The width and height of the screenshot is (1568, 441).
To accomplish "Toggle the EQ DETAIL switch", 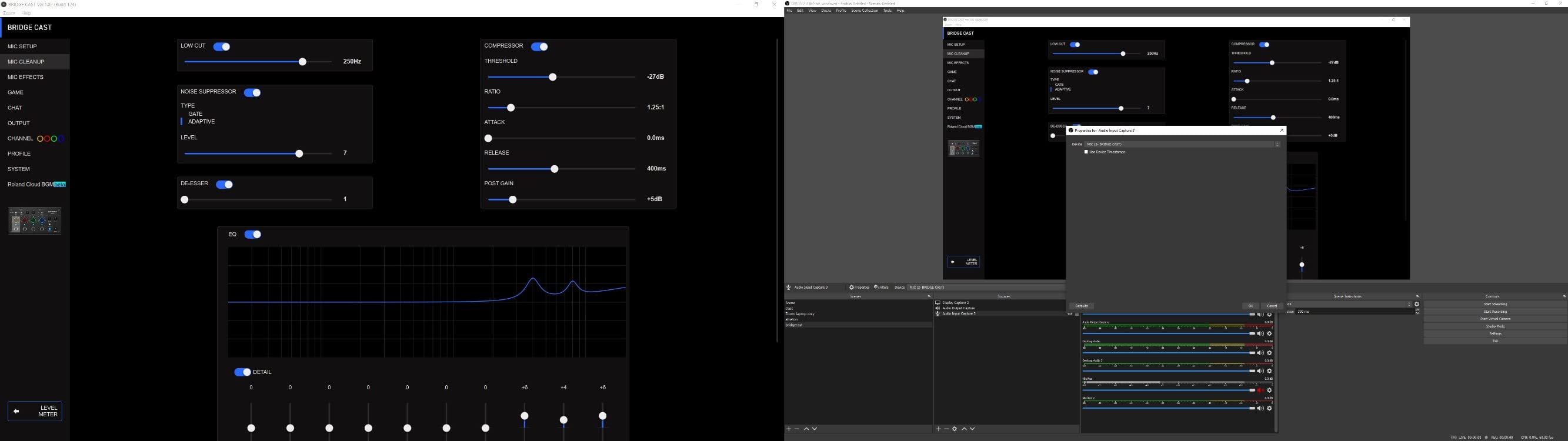I will [242, 372].
